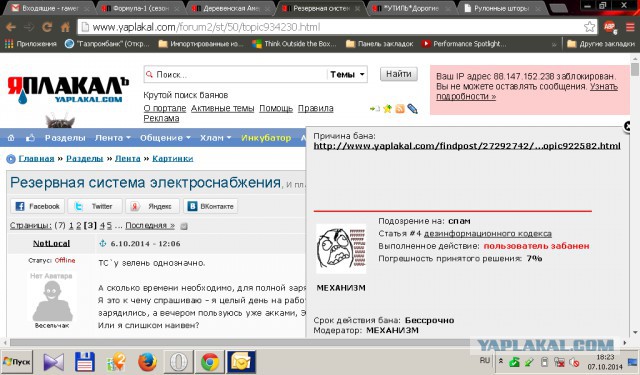Screen dimensions: 640x375
Task: Open Performance Spotlight bookmark
Action: [x=464, y=44]
